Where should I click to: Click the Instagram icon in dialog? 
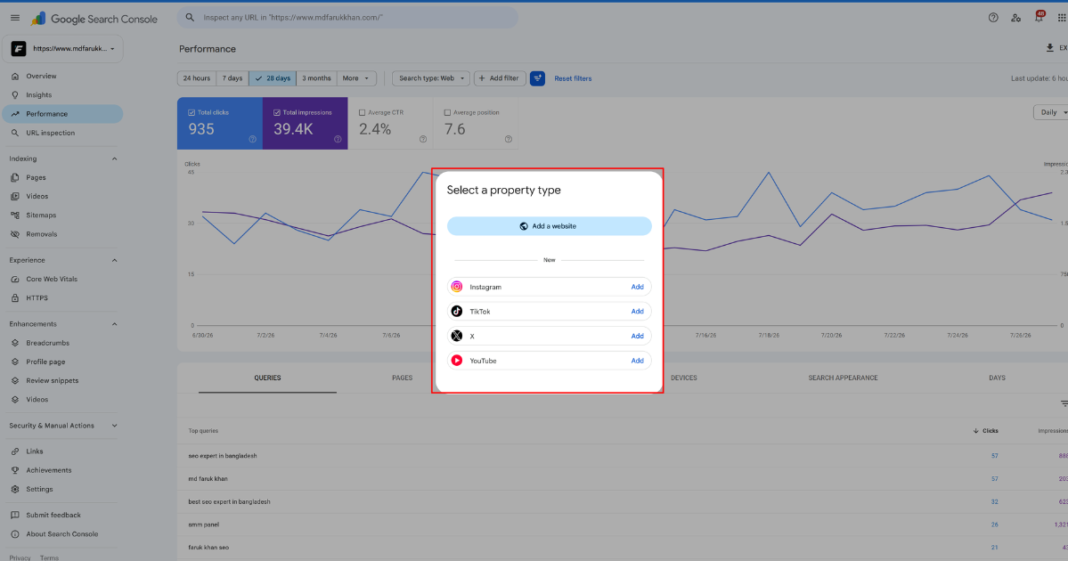click(457, 287)
